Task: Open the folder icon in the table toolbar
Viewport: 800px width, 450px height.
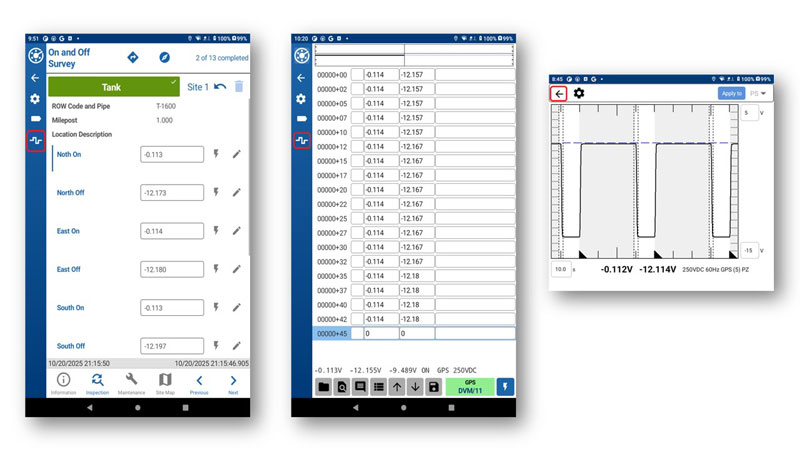Action: pyautogui.click(x=324, y=386)
